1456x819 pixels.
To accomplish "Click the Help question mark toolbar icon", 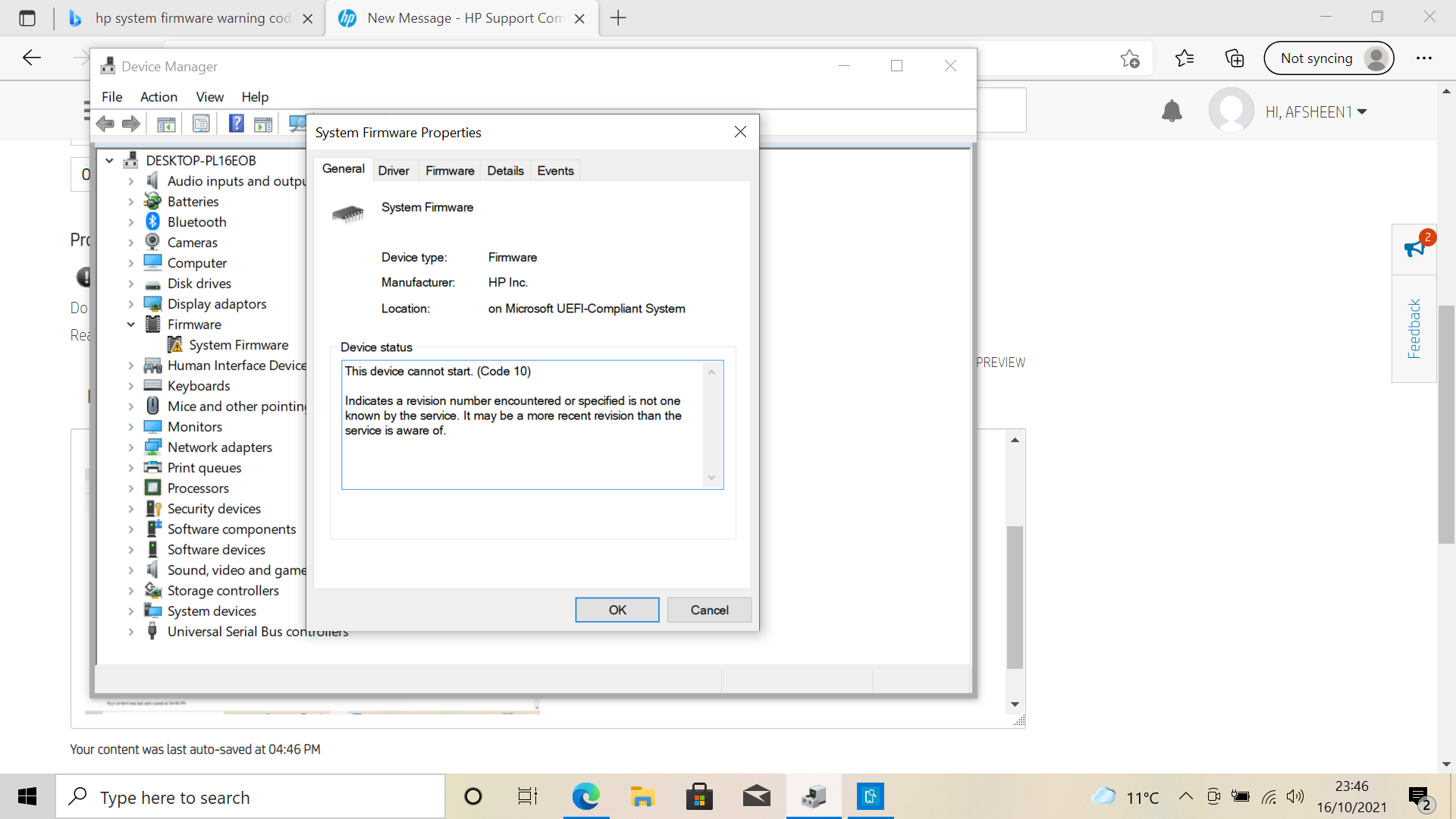I will 237,124.
